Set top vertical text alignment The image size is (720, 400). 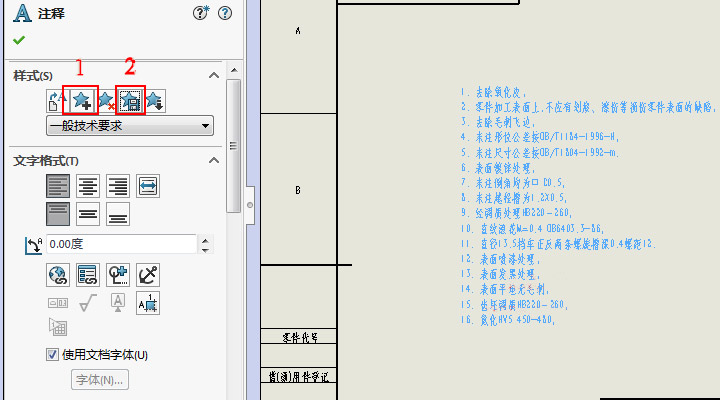point(58,214)
